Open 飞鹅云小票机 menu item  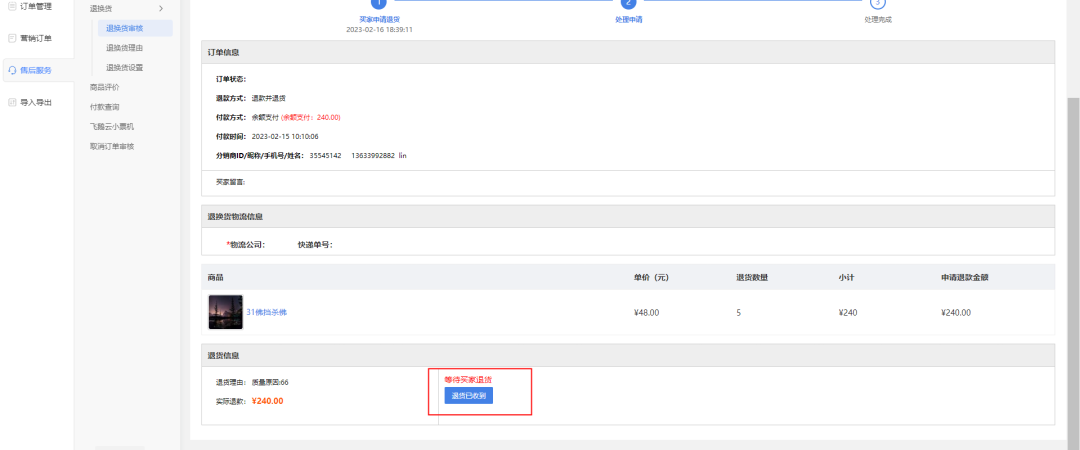[x=111, y=127]
